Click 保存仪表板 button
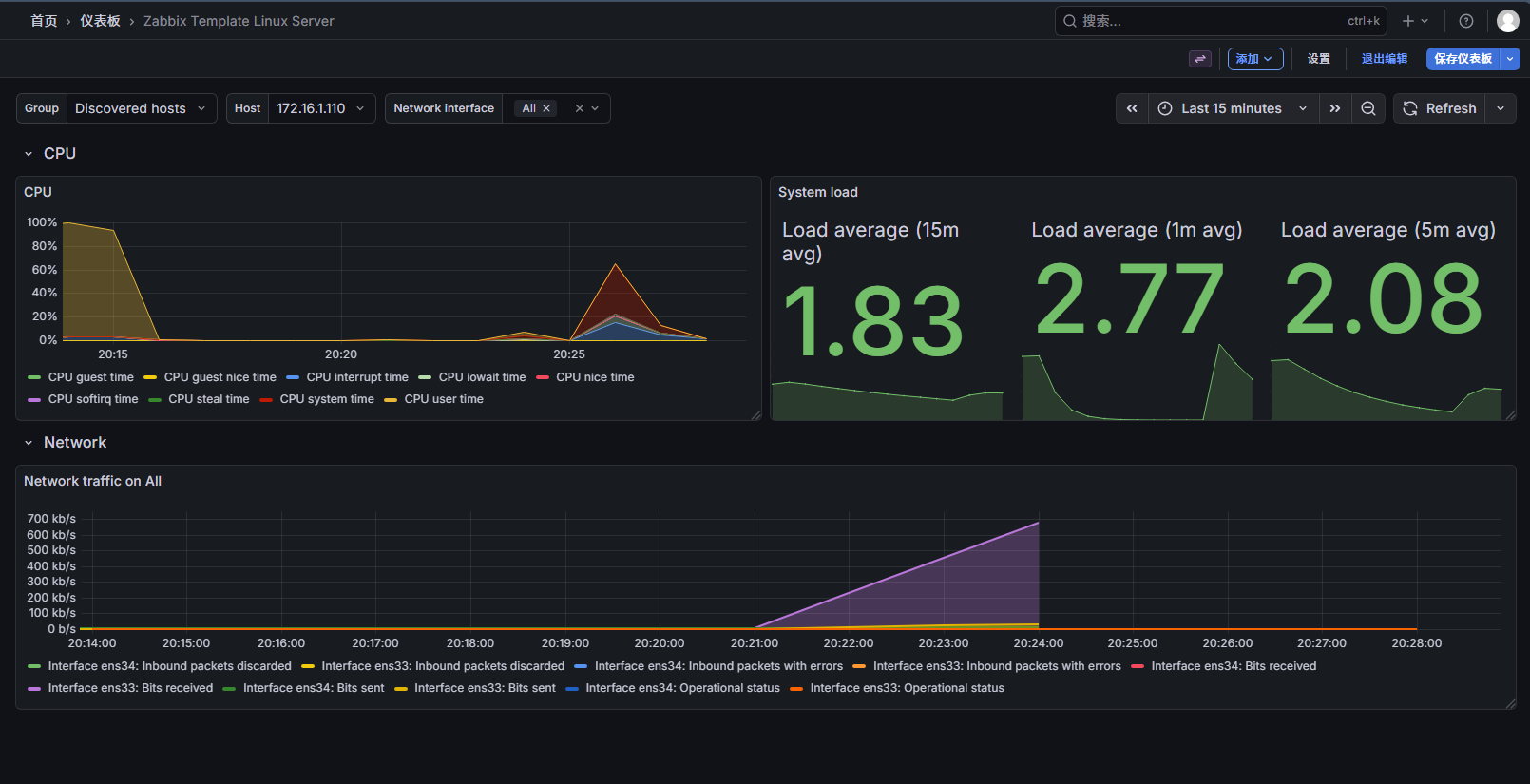The width and height of the screenshot is (1530, 784). pyautogui.click(x=1463, y=59)
